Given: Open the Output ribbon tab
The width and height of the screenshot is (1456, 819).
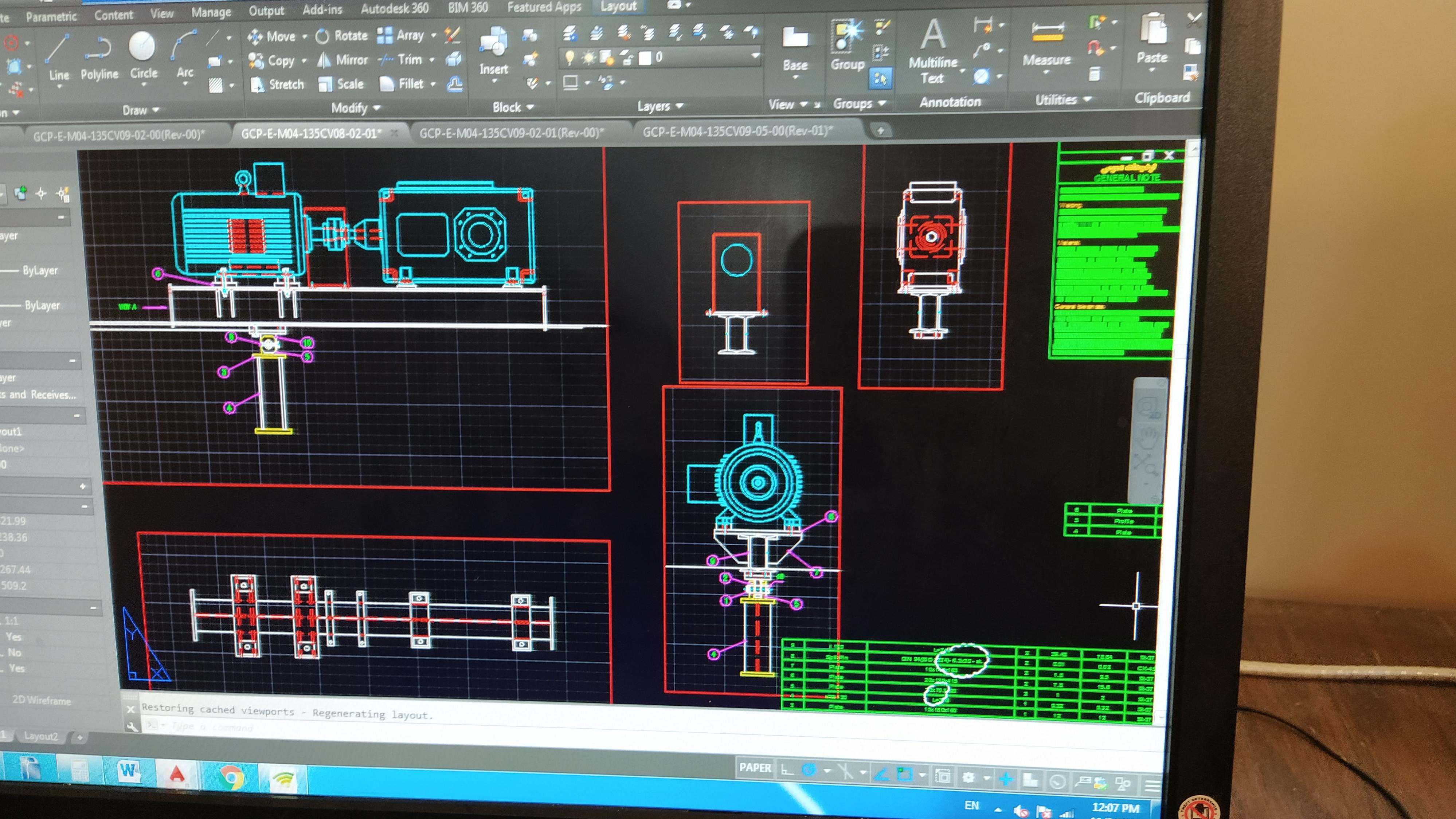Looking at the screenshot, I should (266, 11).
